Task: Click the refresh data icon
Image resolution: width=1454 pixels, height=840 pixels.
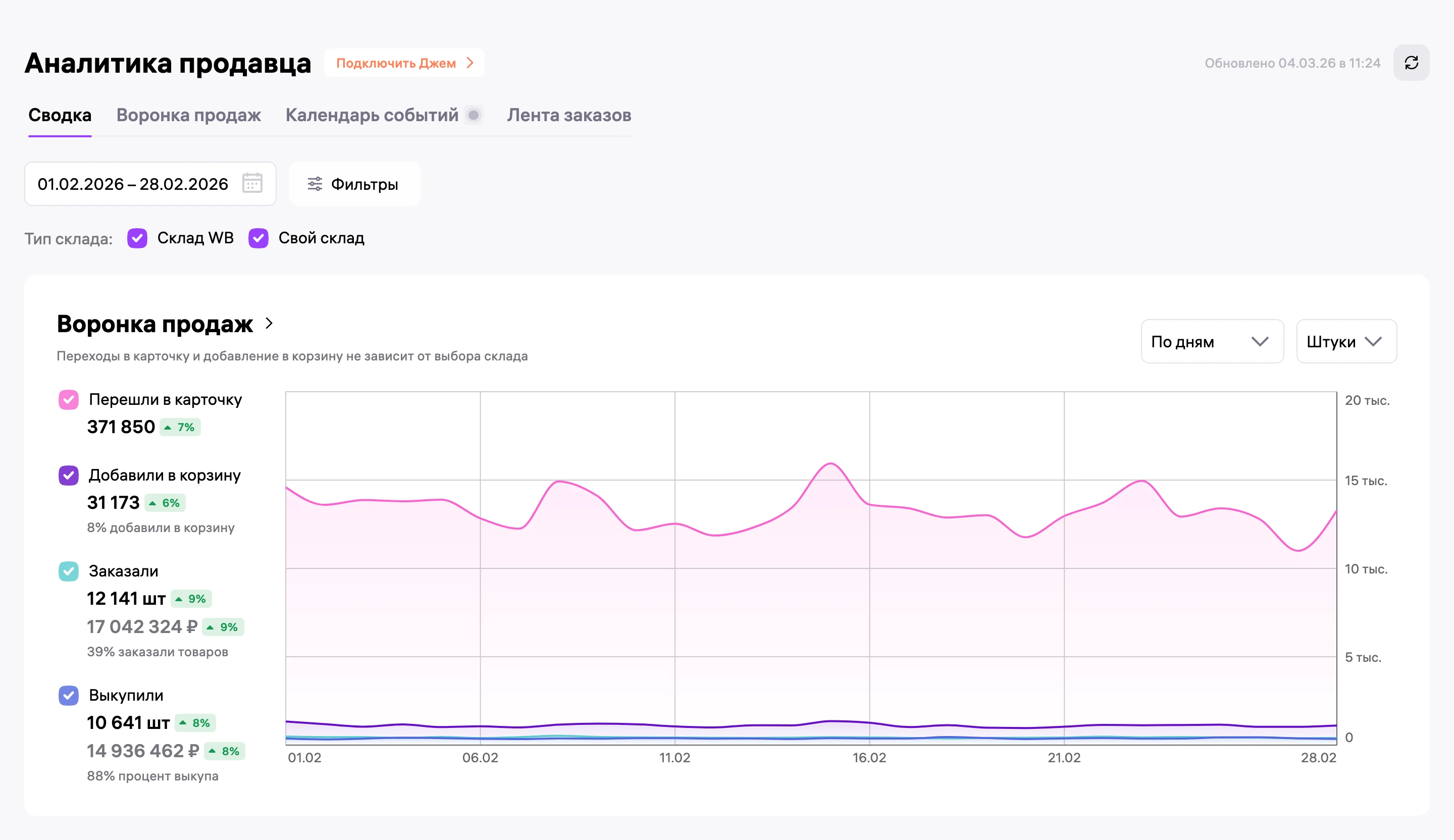Action: pos(1411,63)
